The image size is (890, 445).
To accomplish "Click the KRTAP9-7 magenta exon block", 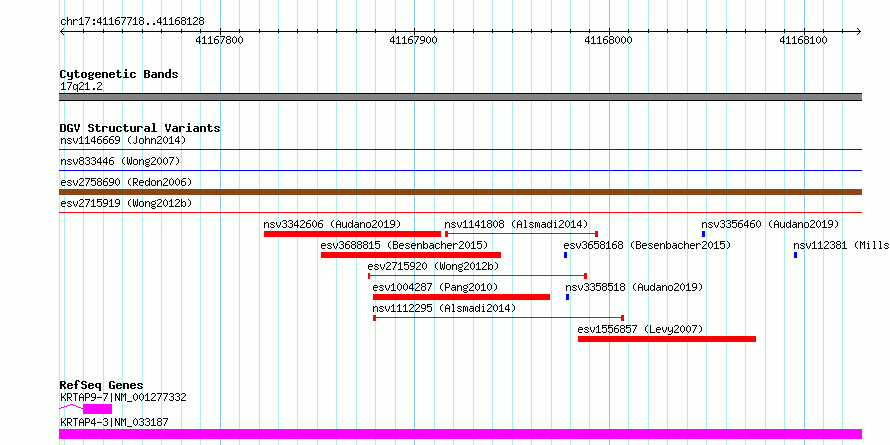I will (97, 409).
